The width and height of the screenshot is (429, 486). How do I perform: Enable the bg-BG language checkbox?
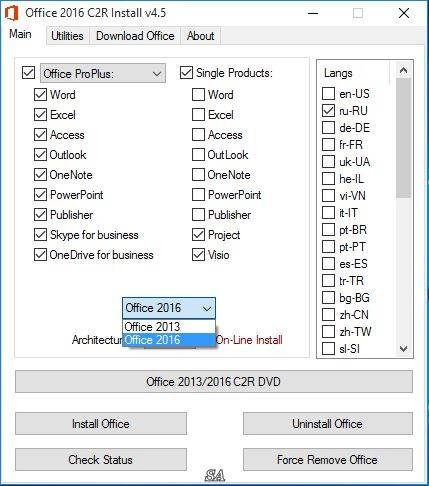pyautogui.click(x=328, y=298)
